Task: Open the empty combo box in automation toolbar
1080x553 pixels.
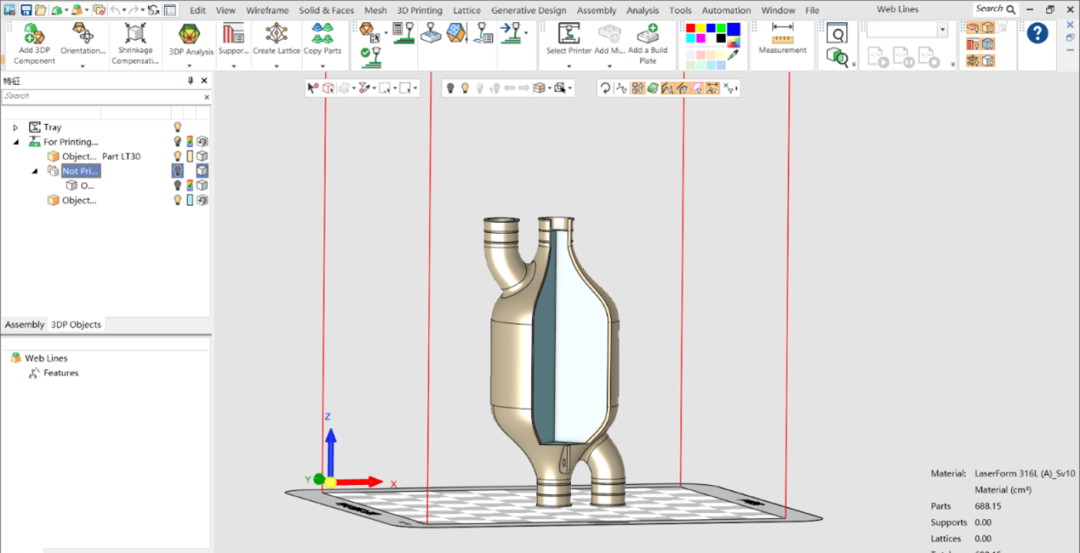Action: [908, 30]
